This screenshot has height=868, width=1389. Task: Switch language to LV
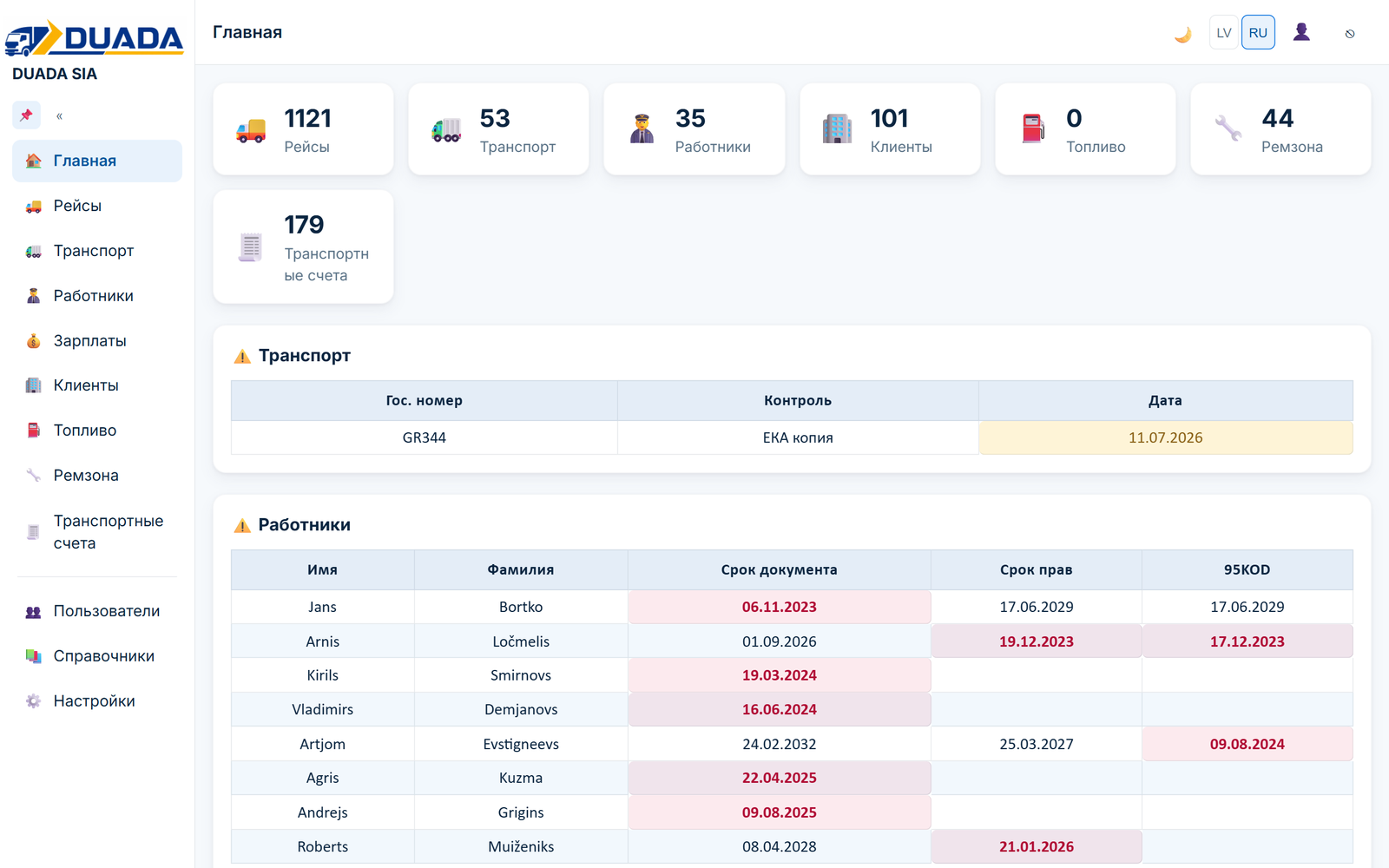click(1223, 33)
